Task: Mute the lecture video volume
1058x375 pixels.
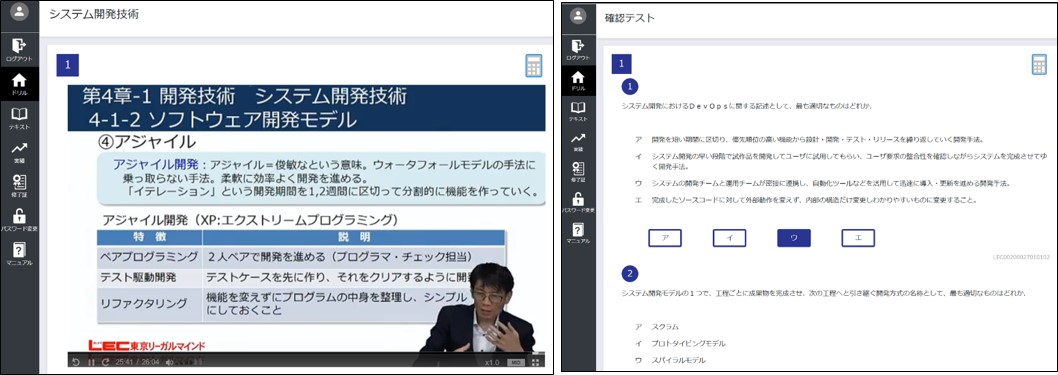Action: pyautogui.click(x=169, y=363)
